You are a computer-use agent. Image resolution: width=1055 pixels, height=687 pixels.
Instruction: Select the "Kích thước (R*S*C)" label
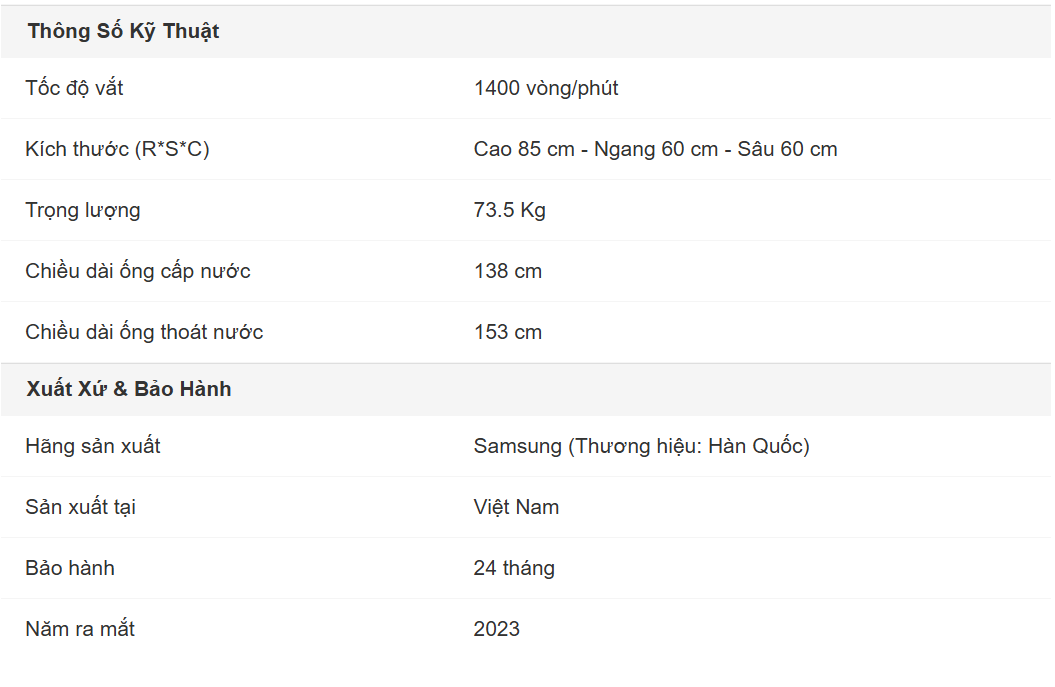[x=117, y=149]
